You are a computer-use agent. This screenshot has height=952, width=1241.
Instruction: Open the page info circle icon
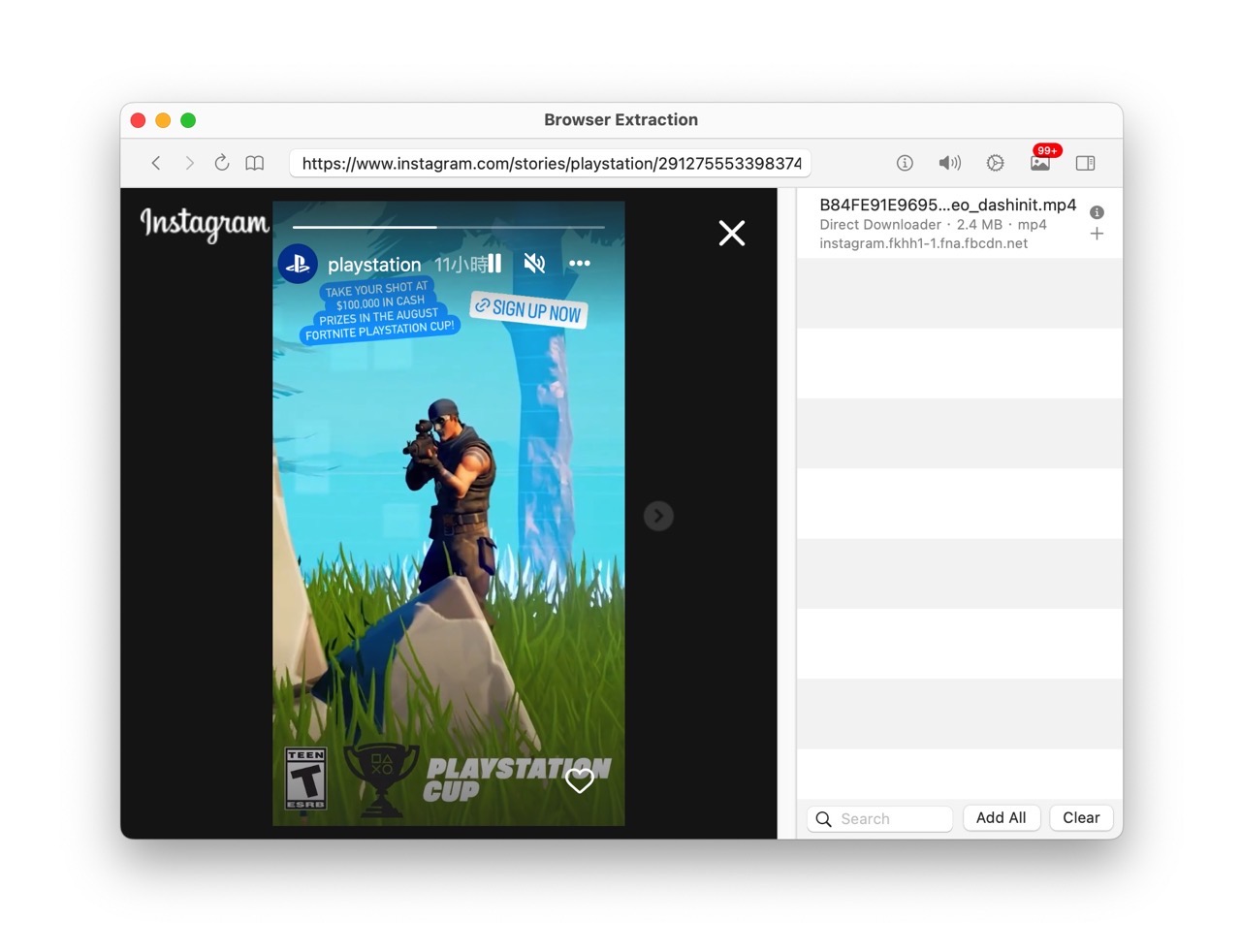coord(905,163)
